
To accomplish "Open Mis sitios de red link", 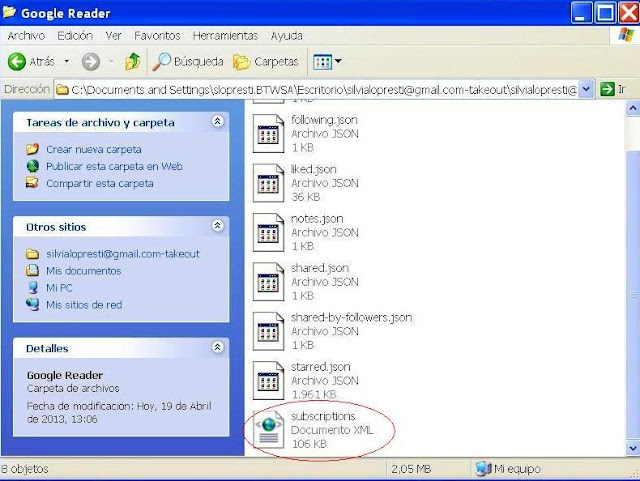I will (84, 305).
